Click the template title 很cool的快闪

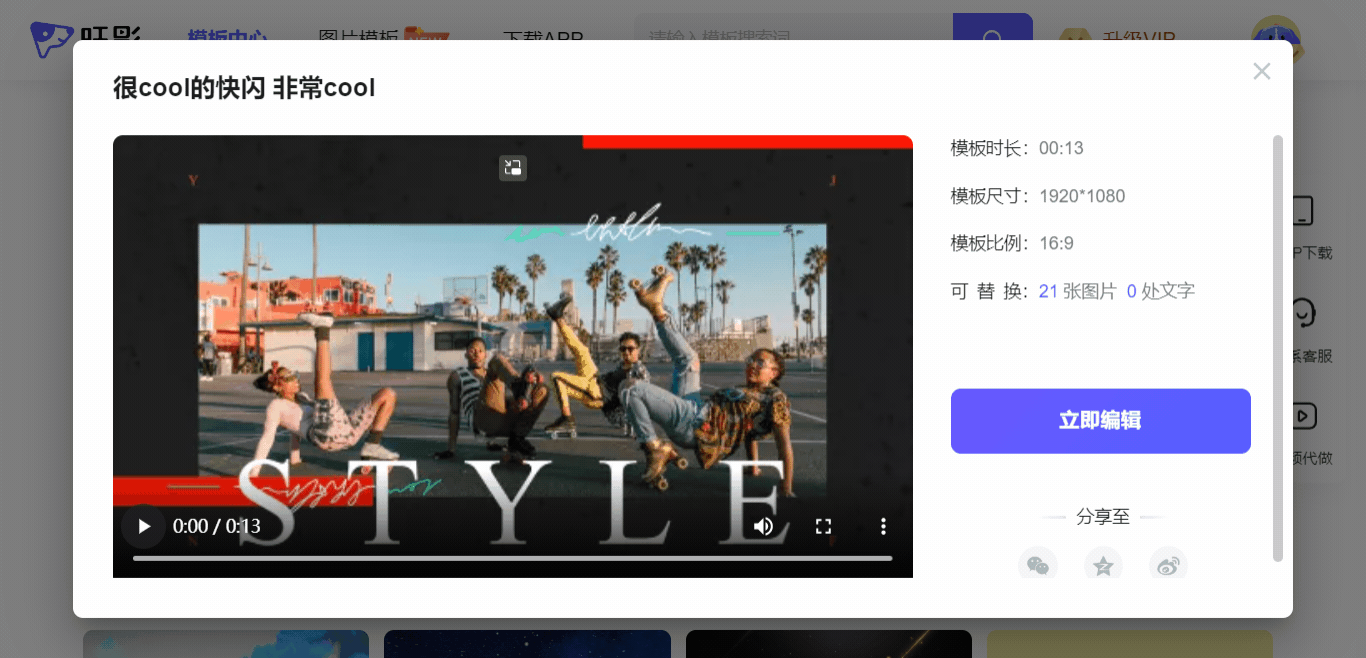coord(244,88)
